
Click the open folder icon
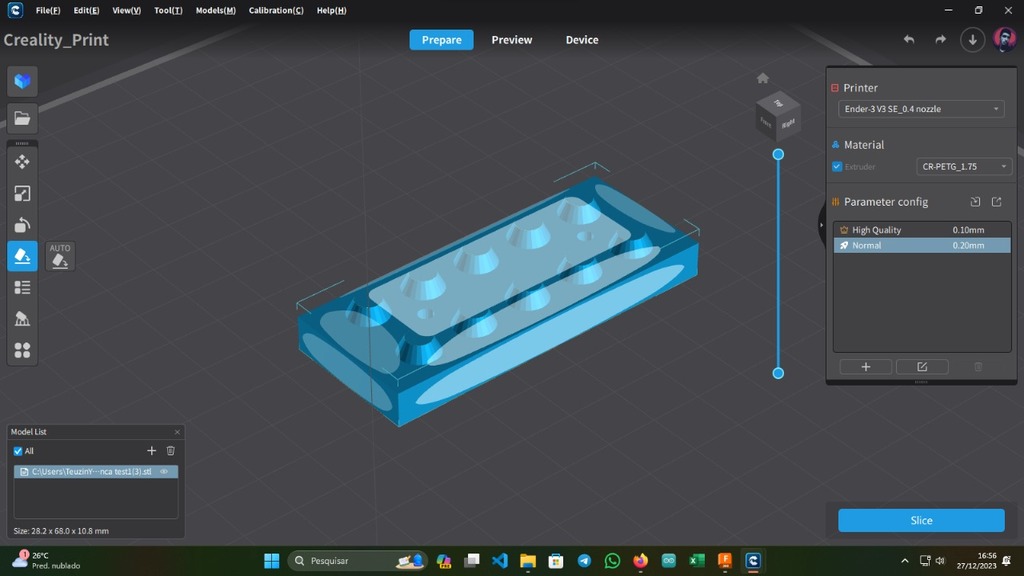pyautogui.click(x=22, y=118)
